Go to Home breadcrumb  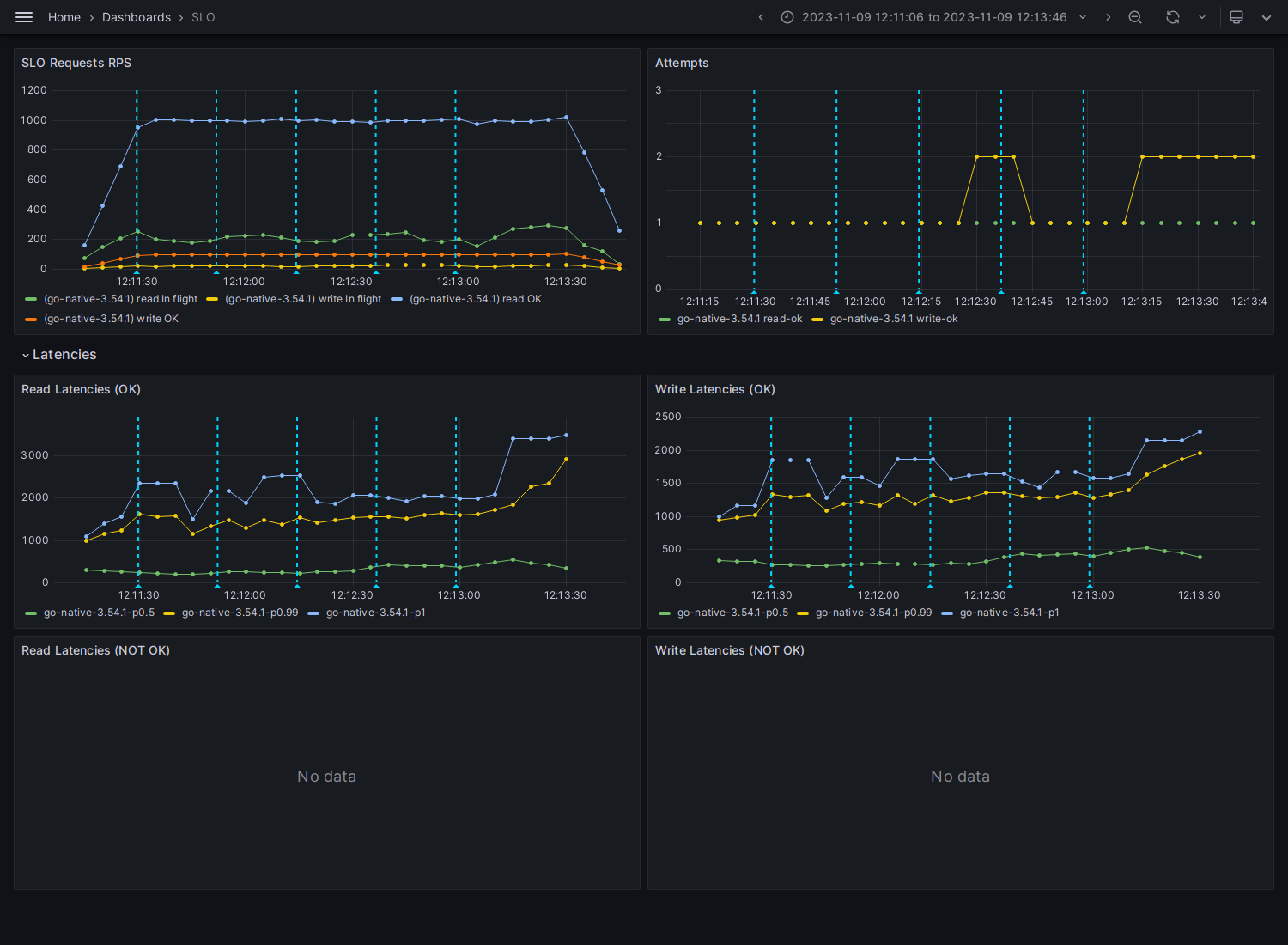[x=64, y=17]
